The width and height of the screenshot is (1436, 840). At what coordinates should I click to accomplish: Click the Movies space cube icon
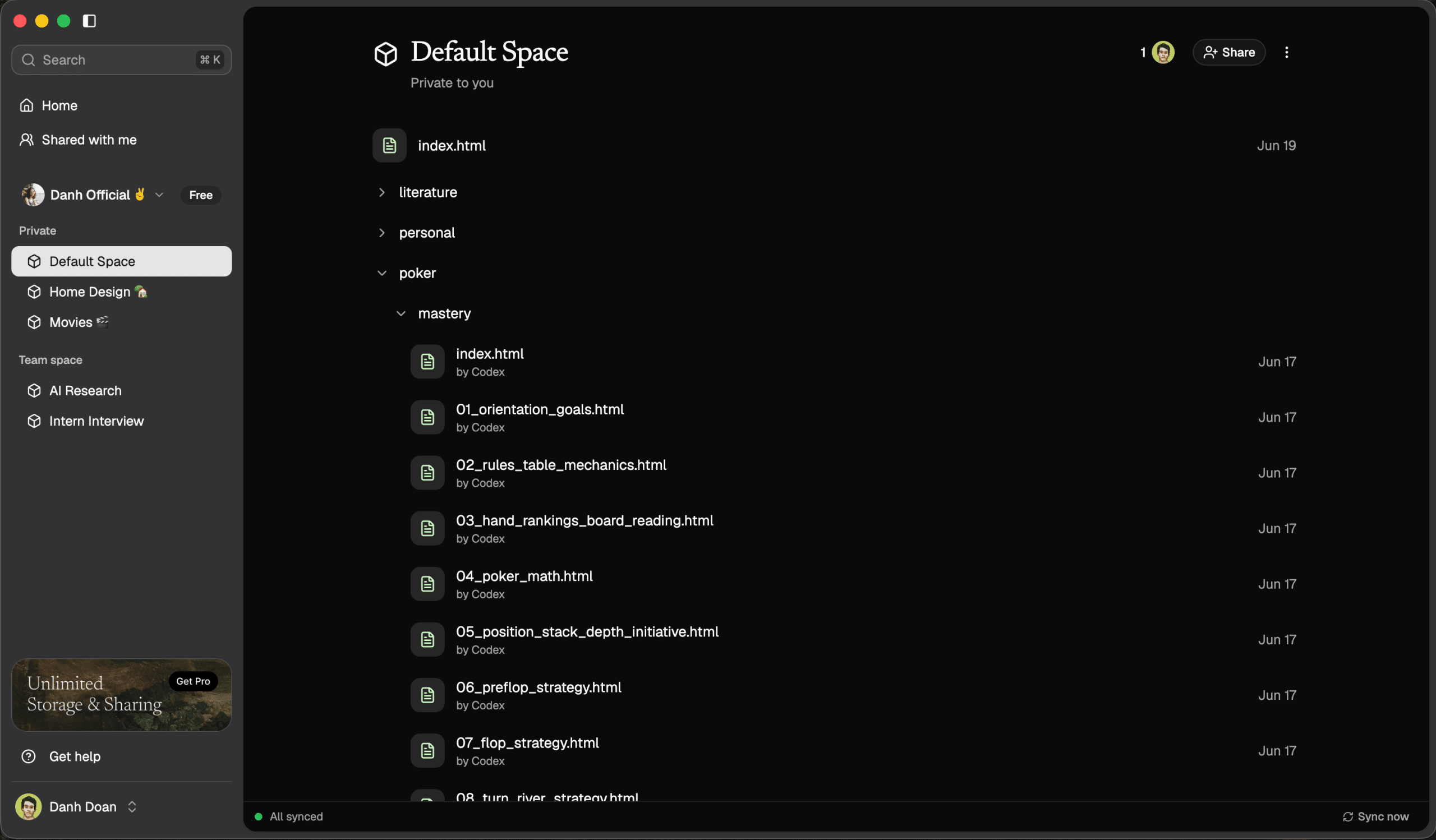pyautogui.click(x=34, y=322)
